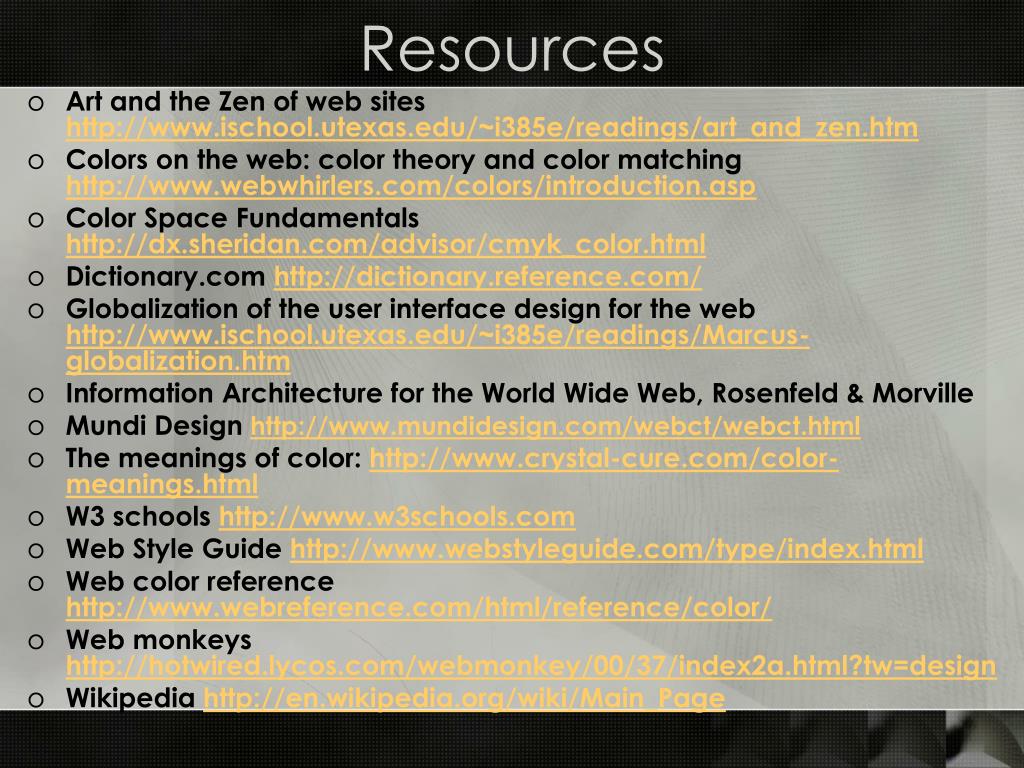
Task: Click the Web monkeys heading
Action: point(159,640)
